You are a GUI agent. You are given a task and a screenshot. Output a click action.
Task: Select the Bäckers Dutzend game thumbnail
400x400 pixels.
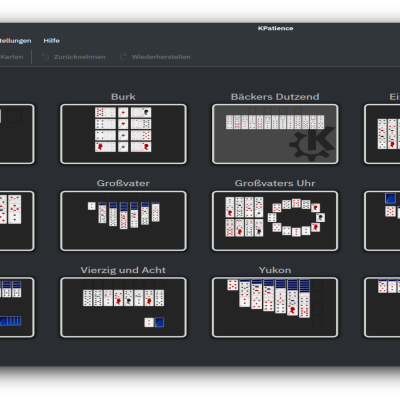[275, 134]
